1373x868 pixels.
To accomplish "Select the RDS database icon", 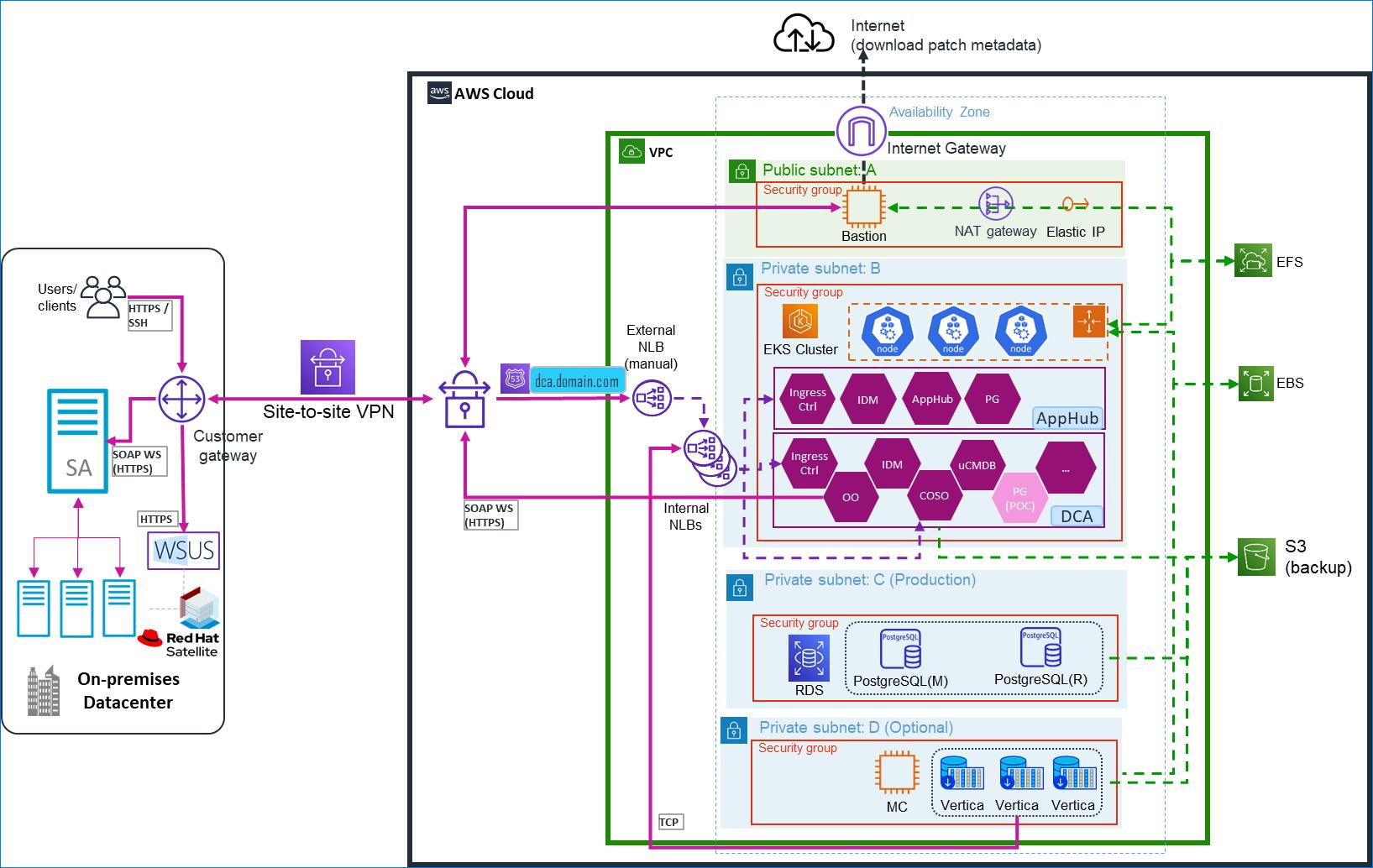I will [x=807, y=658].
